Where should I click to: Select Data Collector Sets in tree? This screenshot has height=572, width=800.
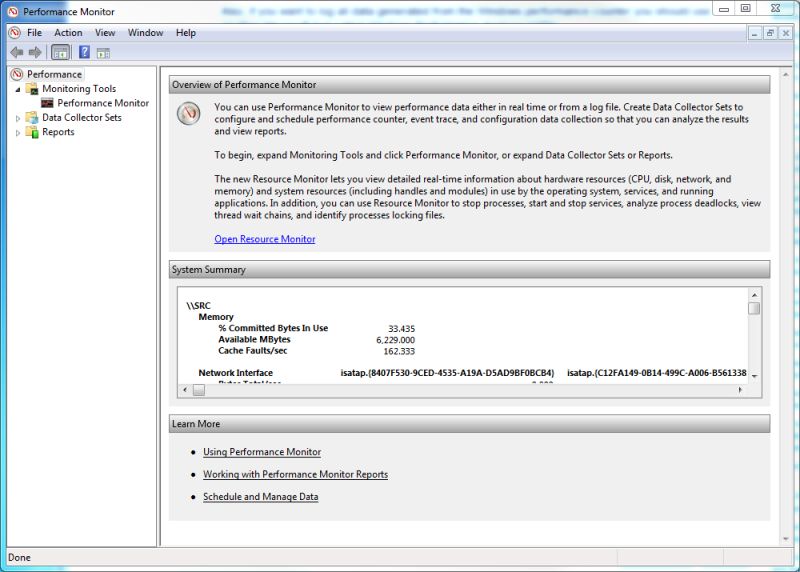[82, 117]
